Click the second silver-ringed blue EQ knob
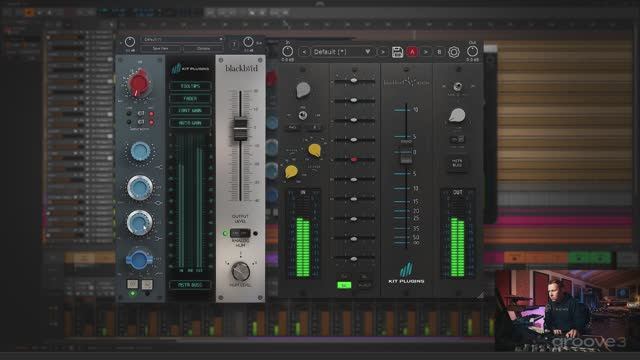Viewport: 640px width, 360px height. coord(140,187)
